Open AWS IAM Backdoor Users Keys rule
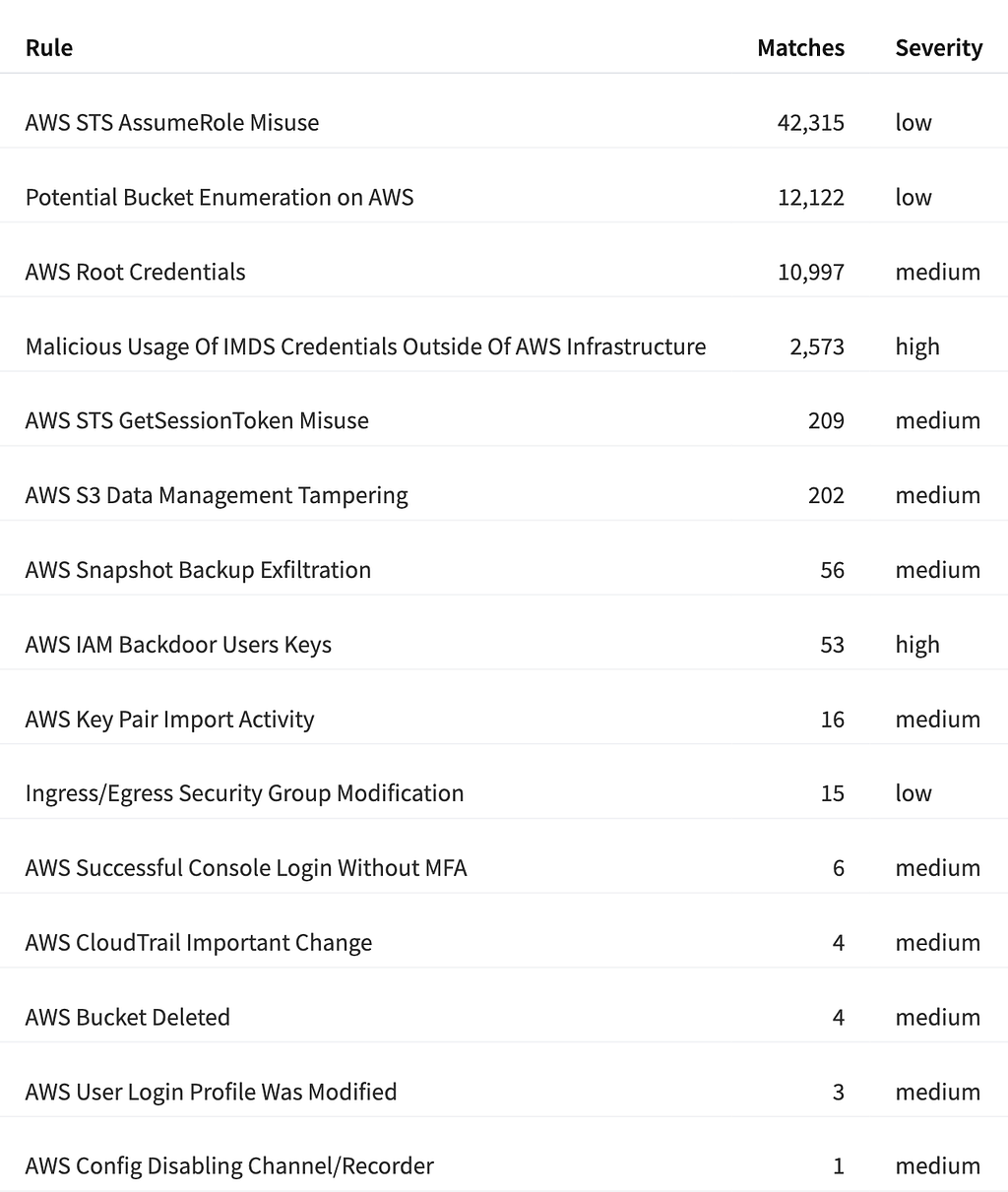1008x1192 pixels. pyautogui.click(x=178, y=645)
